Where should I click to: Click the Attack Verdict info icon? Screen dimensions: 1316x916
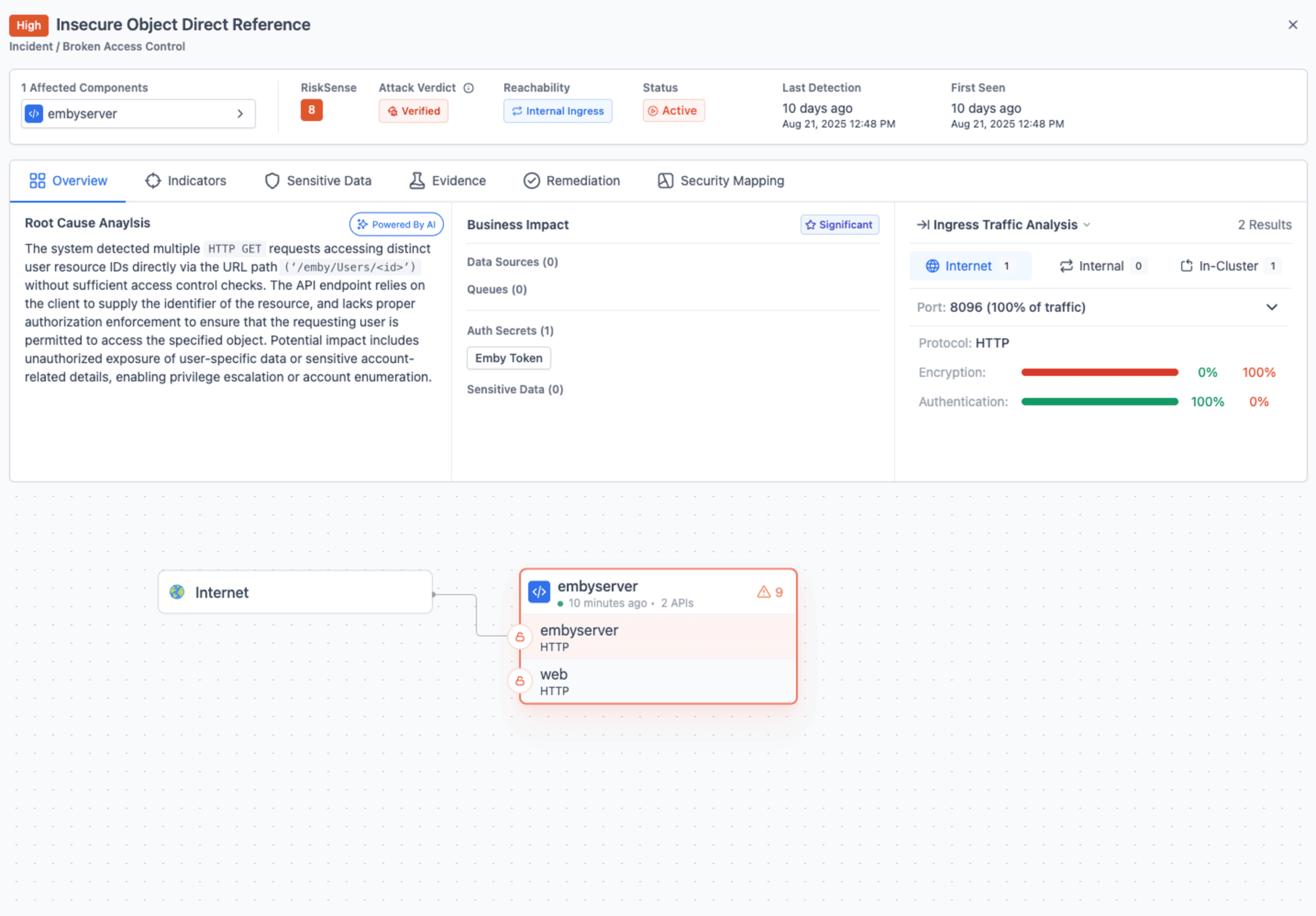[x=468, y=88]
